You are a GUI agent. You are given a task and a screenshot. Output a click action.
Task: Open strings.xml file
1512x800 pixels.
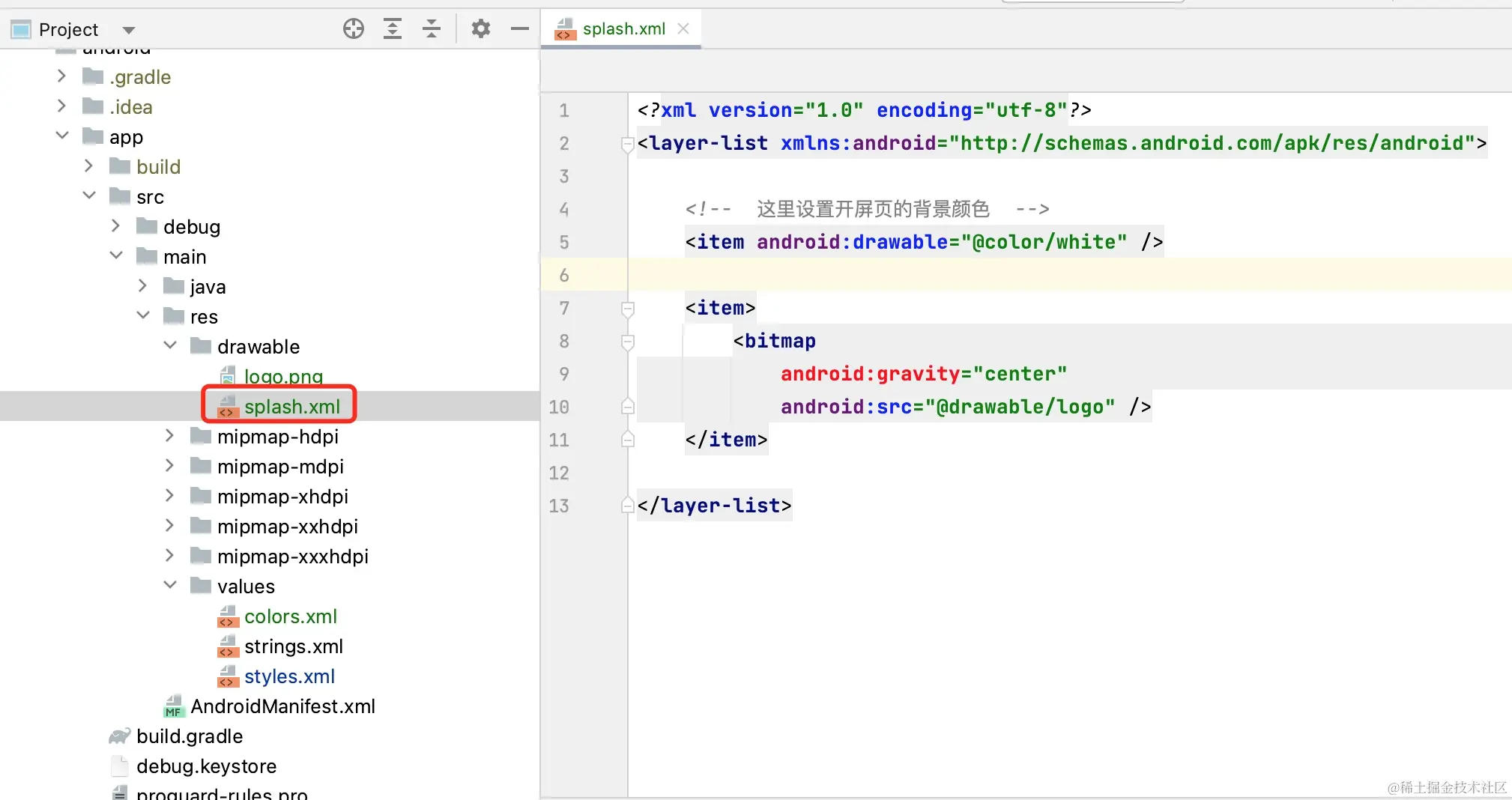point(294,646)
